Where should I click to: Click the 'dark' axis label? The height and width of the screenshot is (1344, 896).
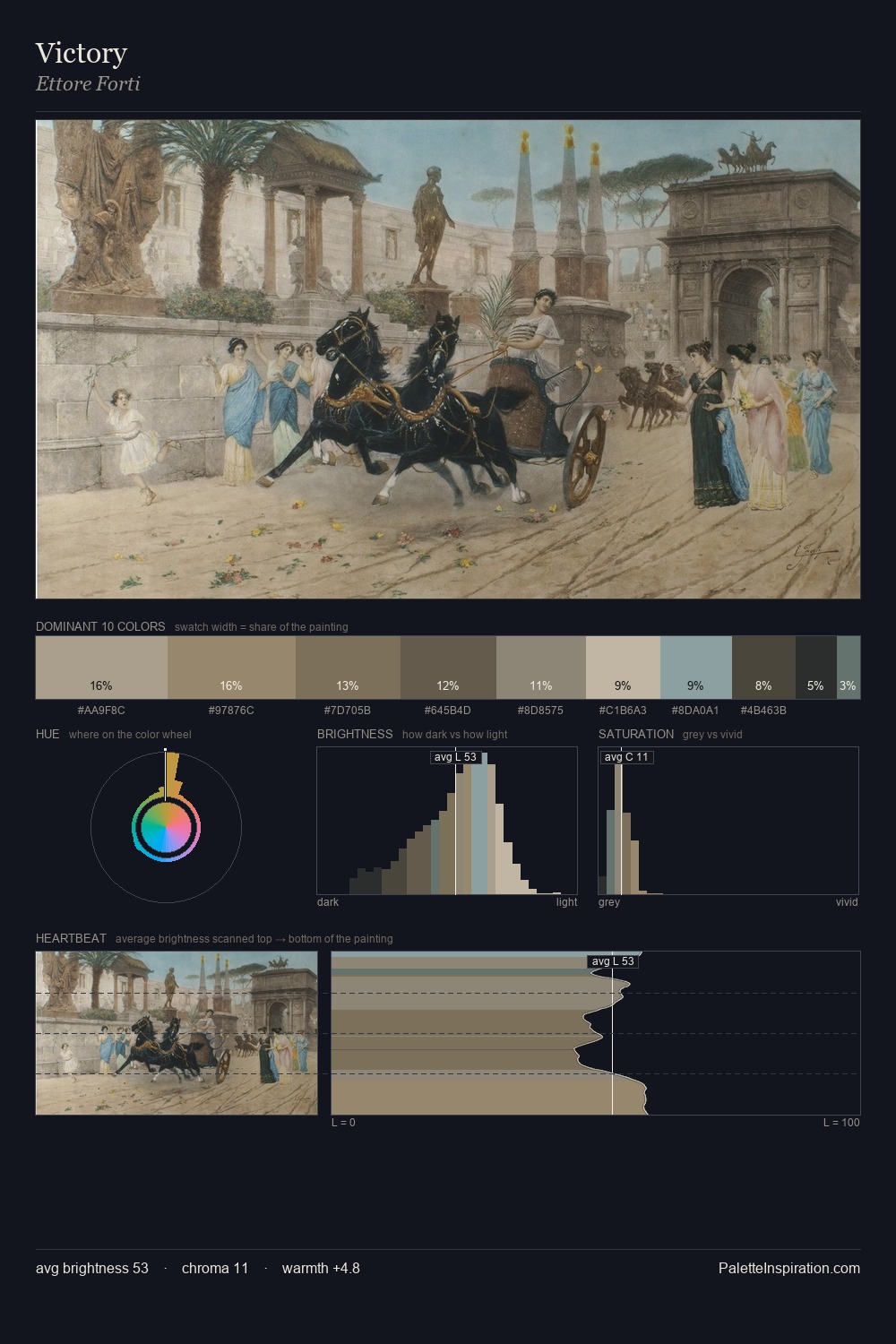(328, 902)
